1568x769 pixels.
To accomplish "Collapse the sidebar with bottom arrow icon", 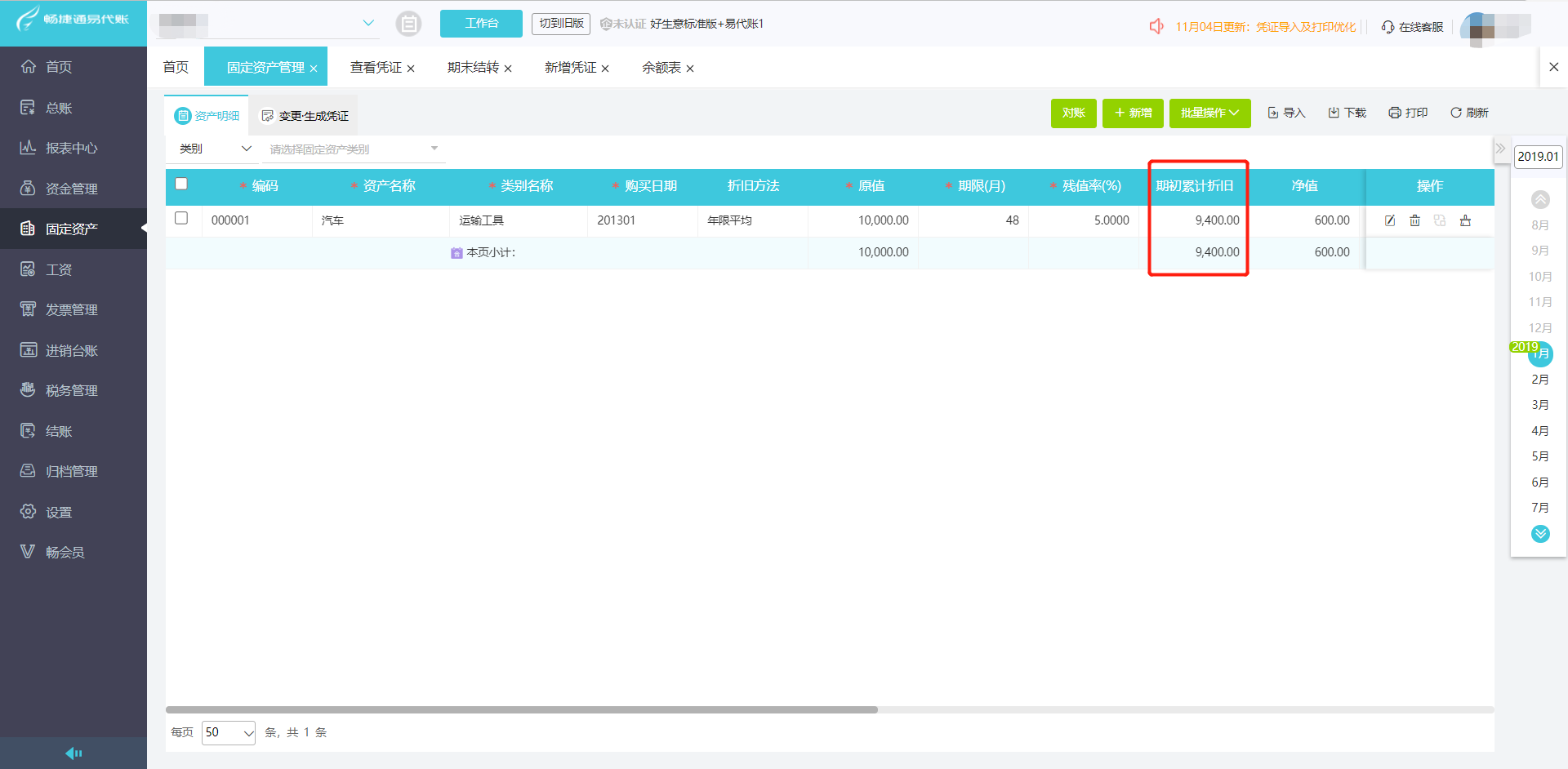I will (73, 753).
